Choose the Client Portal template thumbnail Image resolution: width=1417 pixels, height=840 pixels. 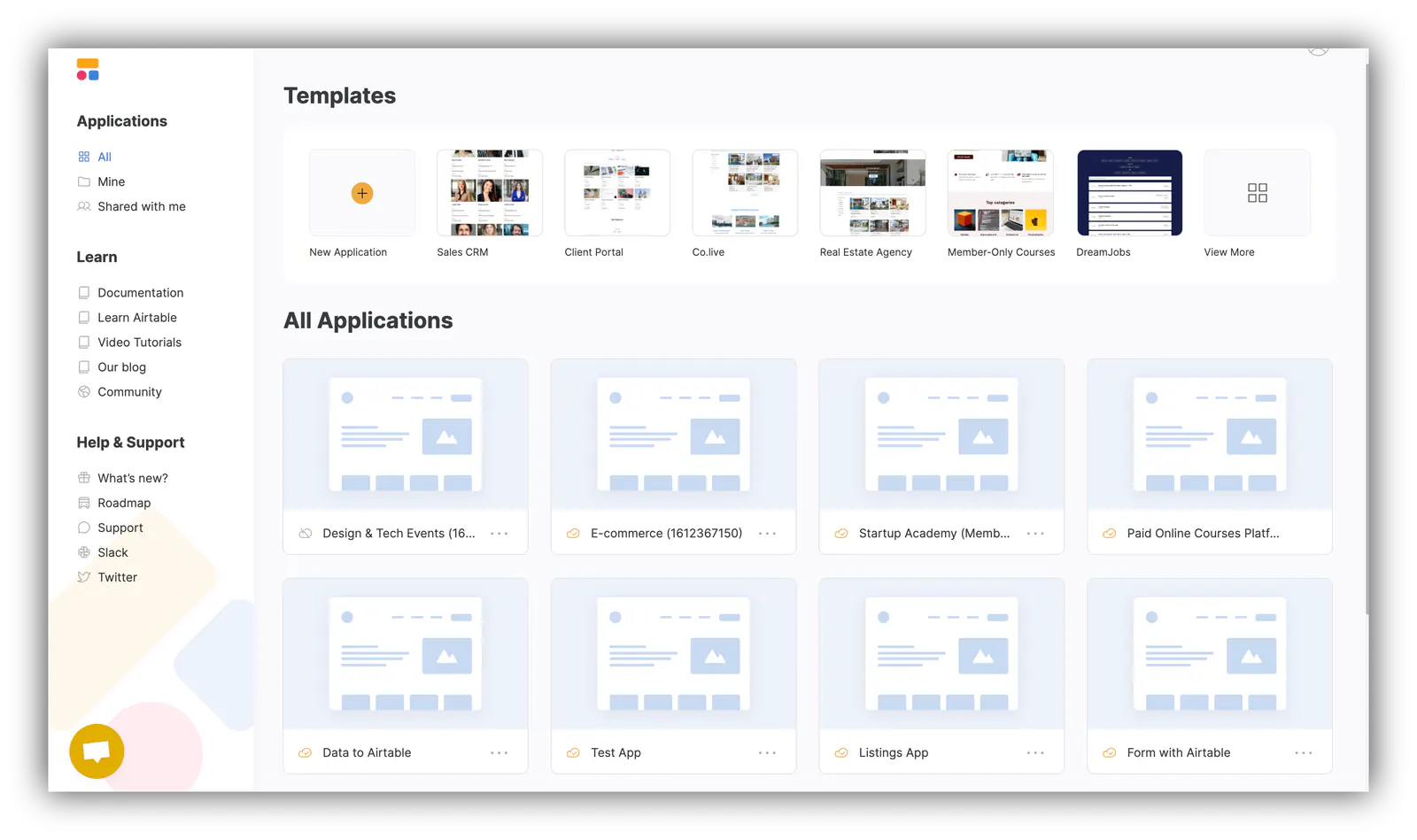coord(617,193)
